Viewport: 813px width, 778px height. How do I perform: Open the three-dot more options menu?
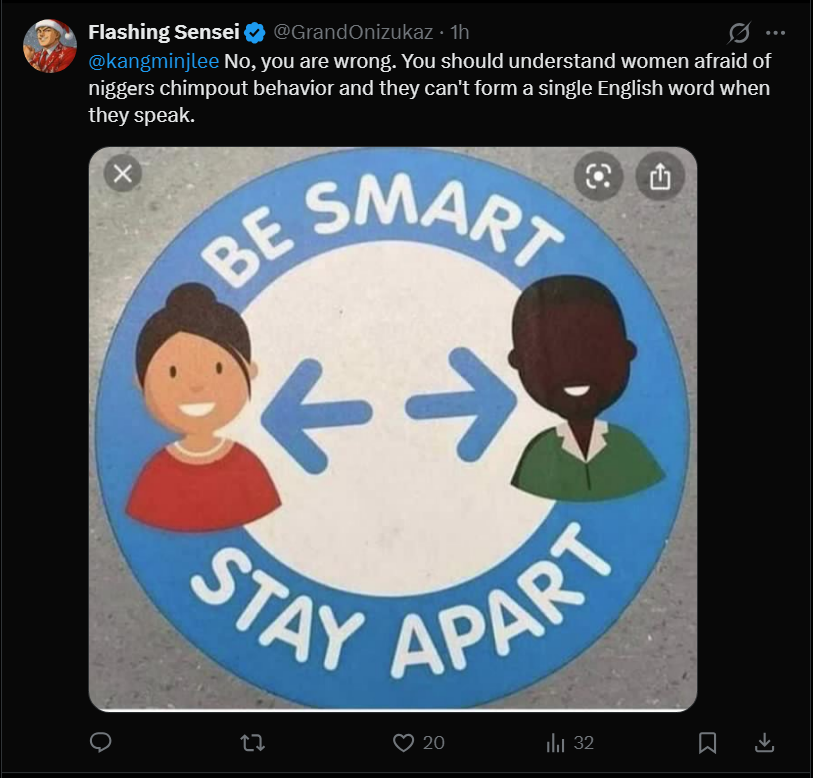(x=775, y=33)
